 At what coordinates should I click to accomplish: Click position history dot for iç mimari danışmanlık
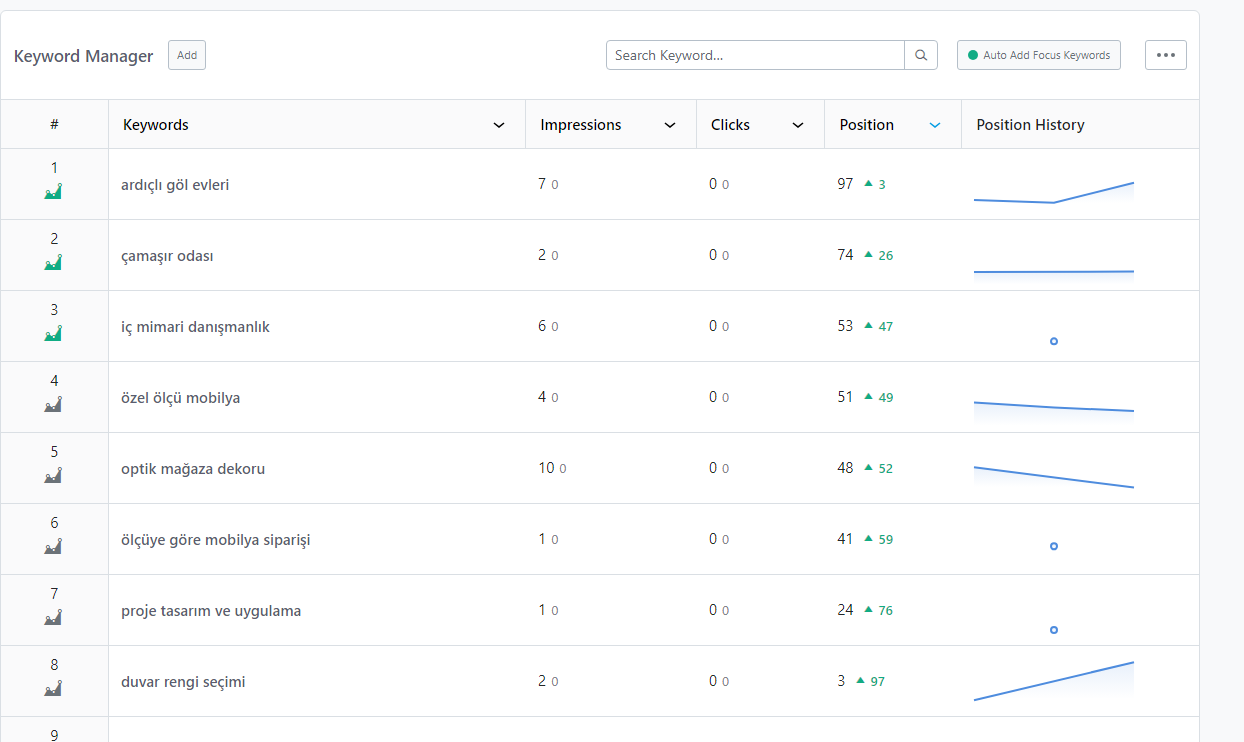click(x=1054, y=341)
